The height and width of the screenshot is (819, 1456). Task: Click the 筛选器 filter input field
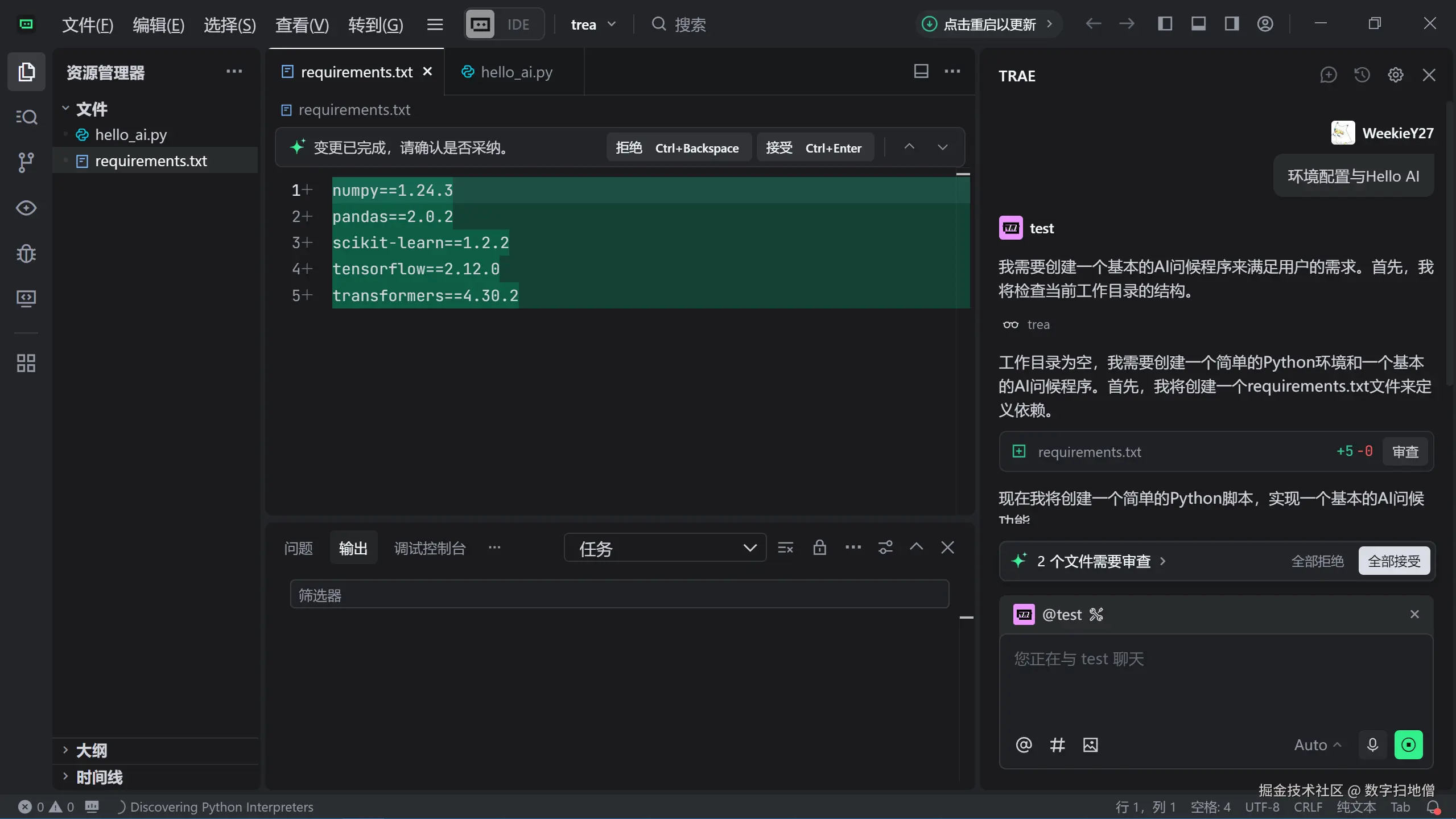[619, 595]
